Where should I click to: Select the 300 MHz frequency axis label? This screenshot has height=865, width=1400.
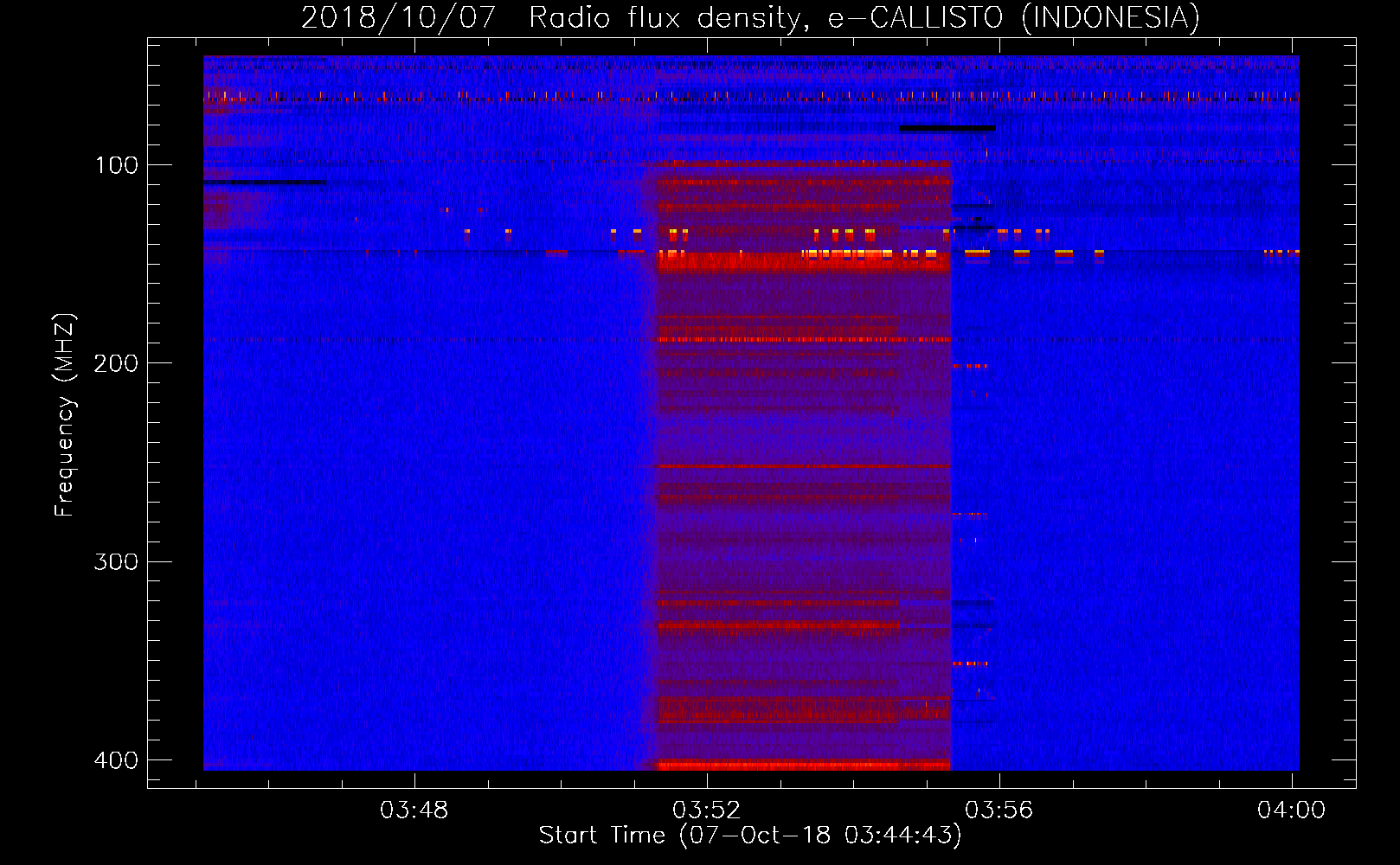pyautogui.click(x=116, y=562)
